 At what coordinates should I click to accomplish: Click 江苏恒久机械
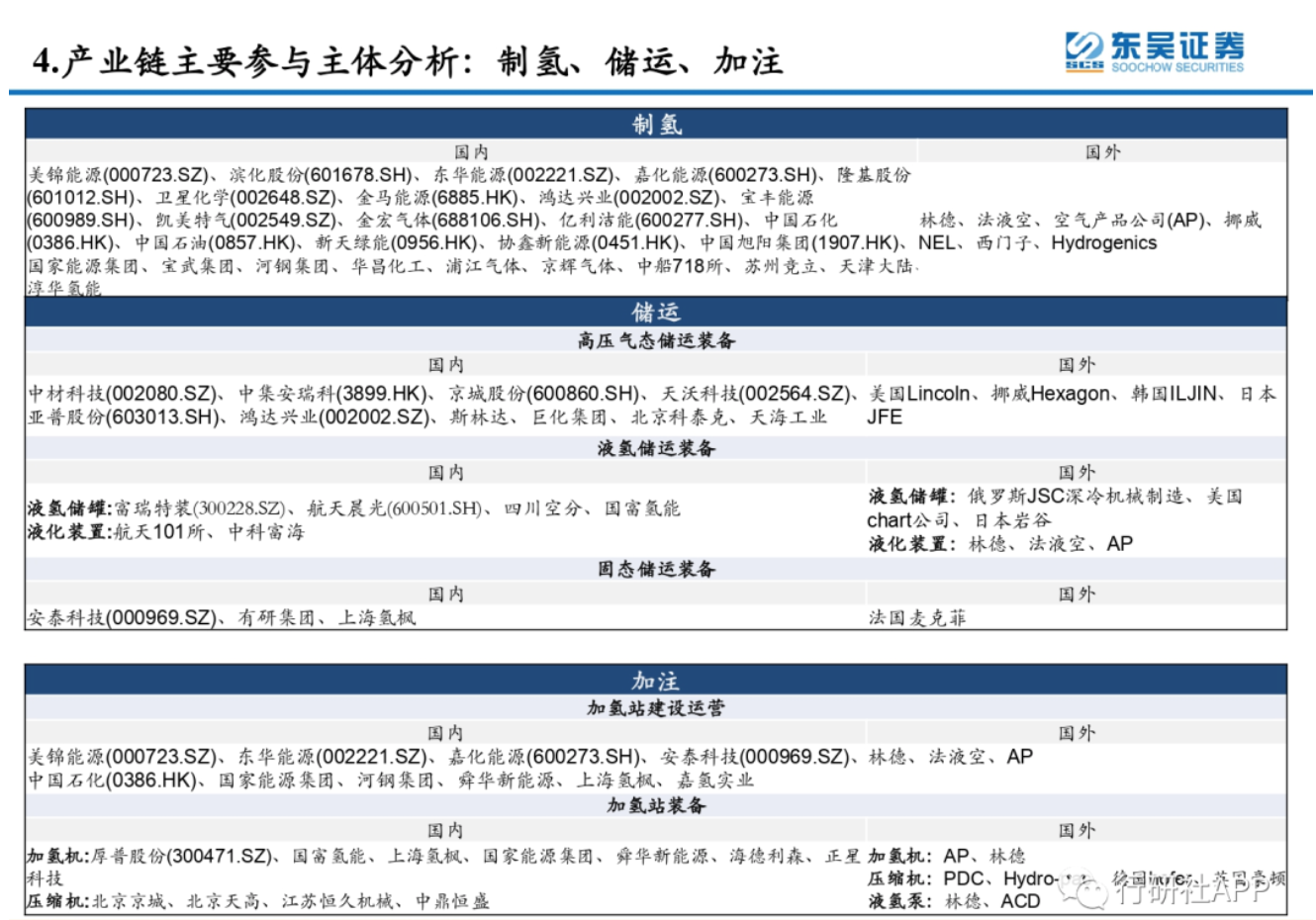336,901
